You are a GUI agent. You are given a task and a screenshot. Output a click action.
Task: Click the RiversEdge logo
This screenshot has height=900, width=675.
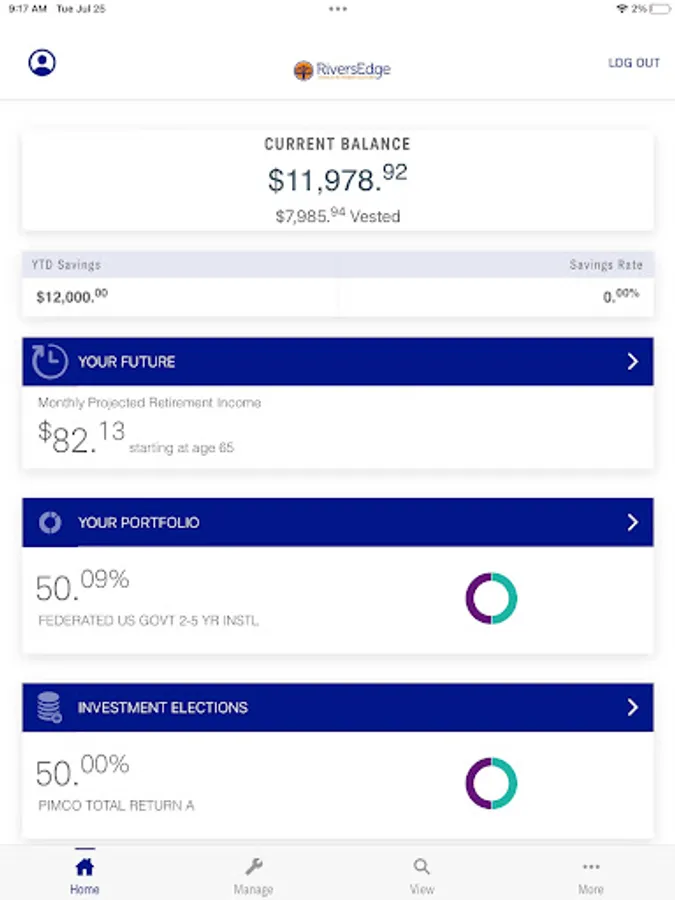341,70
